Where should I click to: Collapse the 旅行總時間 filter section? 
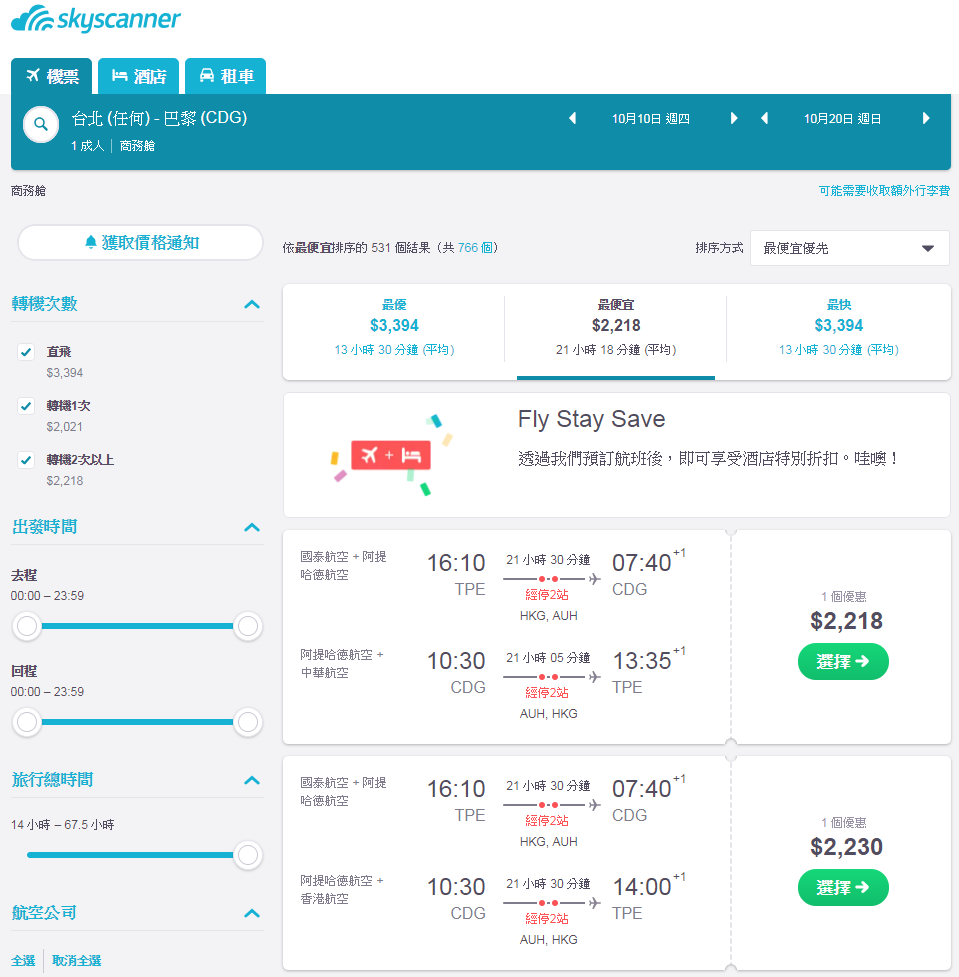(x=252, y=780)
